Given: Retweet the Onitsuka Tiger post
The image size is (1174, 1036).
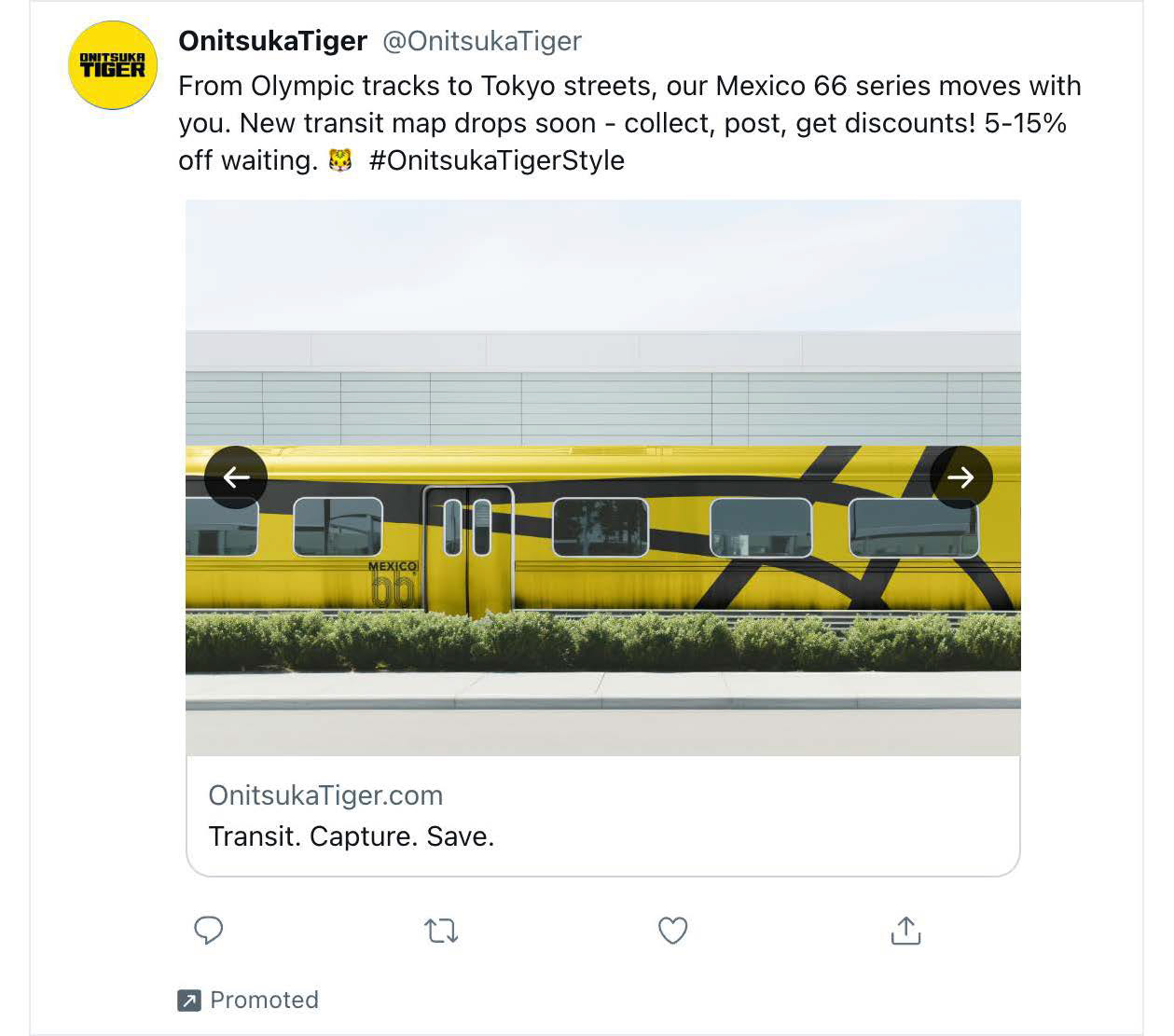Looking at the screenshot, I should [441, 931].
